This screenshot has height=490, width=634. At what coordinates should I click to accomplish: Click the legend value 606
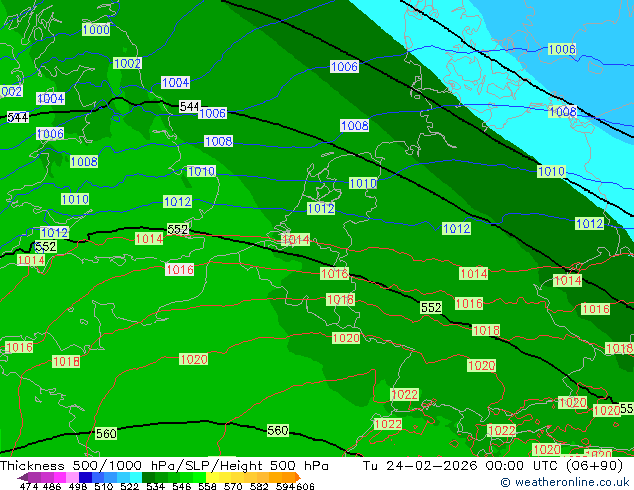(305, 486)
